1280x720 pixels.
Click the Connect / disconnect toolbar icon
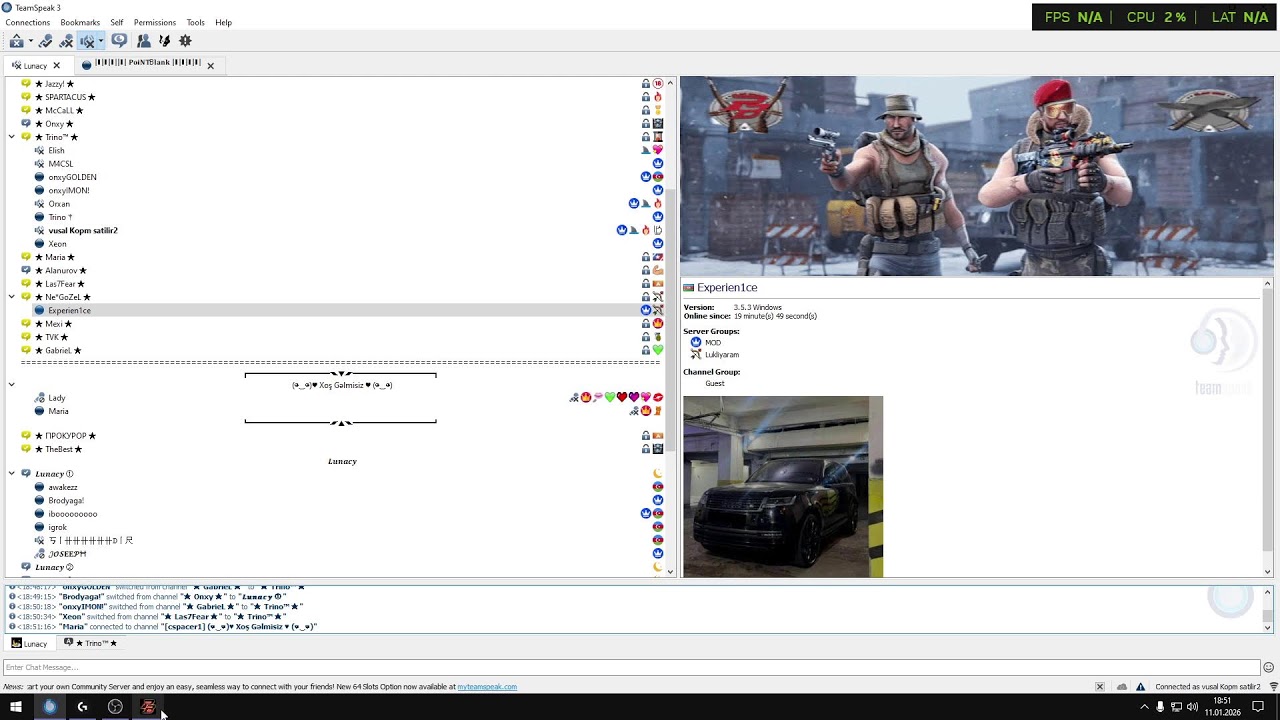16,41
